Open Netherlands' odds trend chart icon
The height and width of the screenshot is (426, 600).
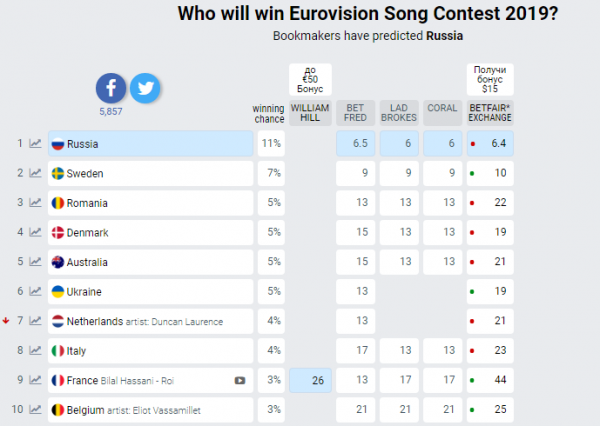36,321
